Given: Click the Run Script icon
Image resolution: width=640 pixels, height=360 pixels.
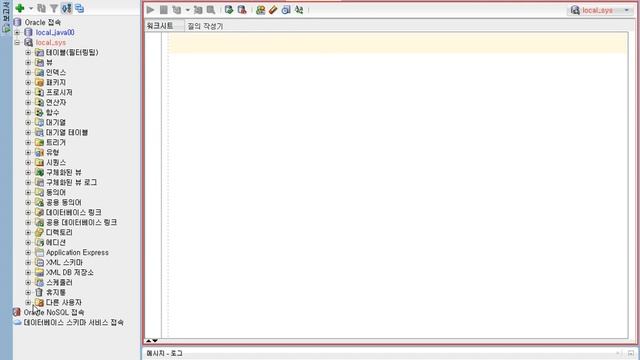Looking at the screenshot, I should pyautogui.click(x=164, y=10).
